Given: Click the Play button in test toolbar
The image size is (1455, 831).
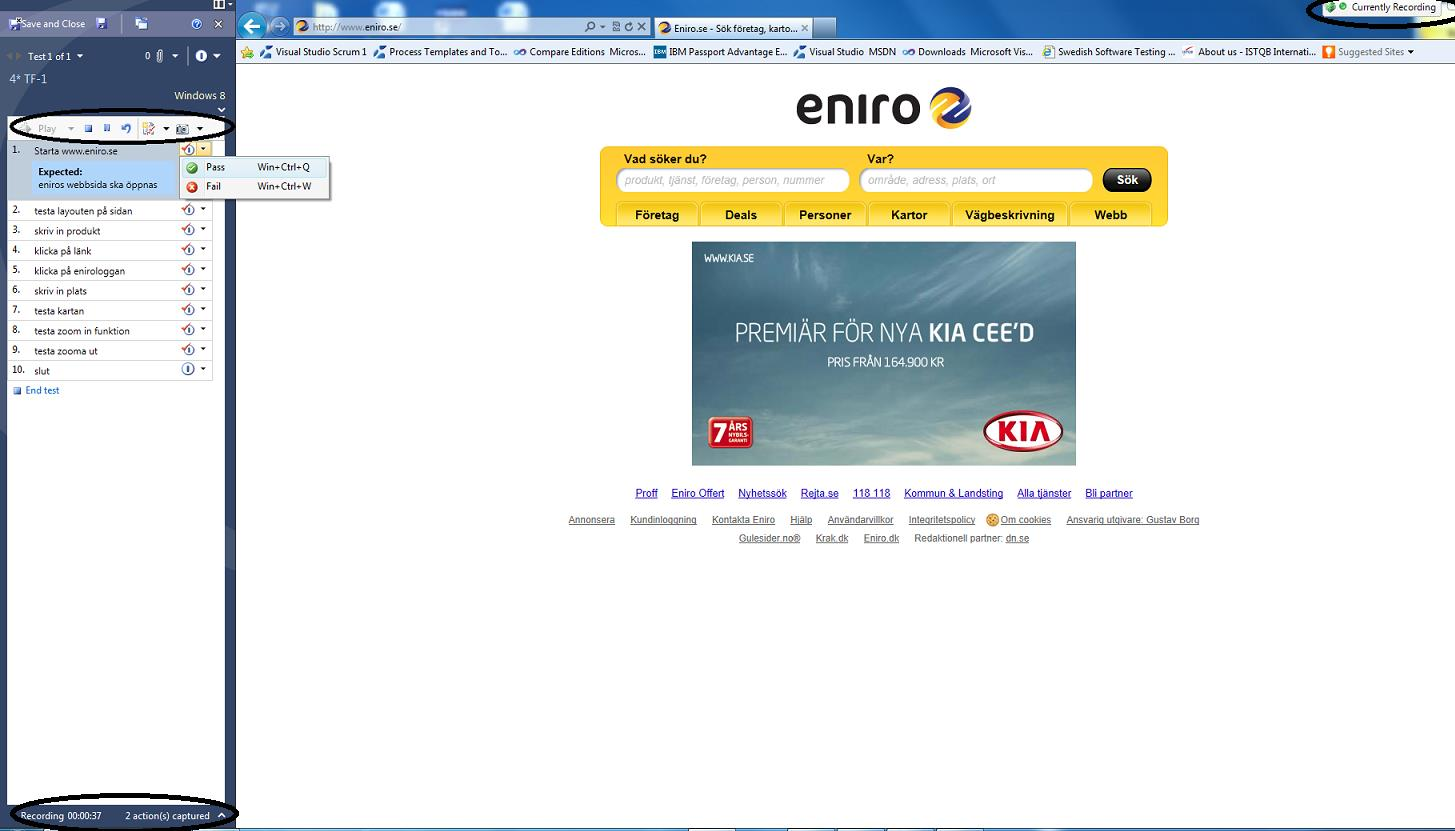Looking at the screenshot, I should 40,128.
